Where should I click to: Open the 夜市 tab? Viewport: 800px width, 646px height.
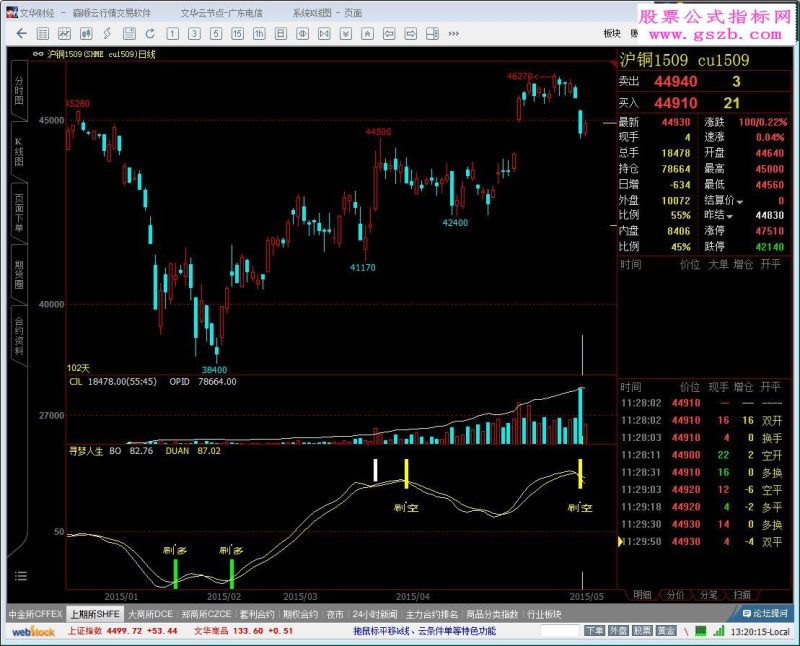335,614
